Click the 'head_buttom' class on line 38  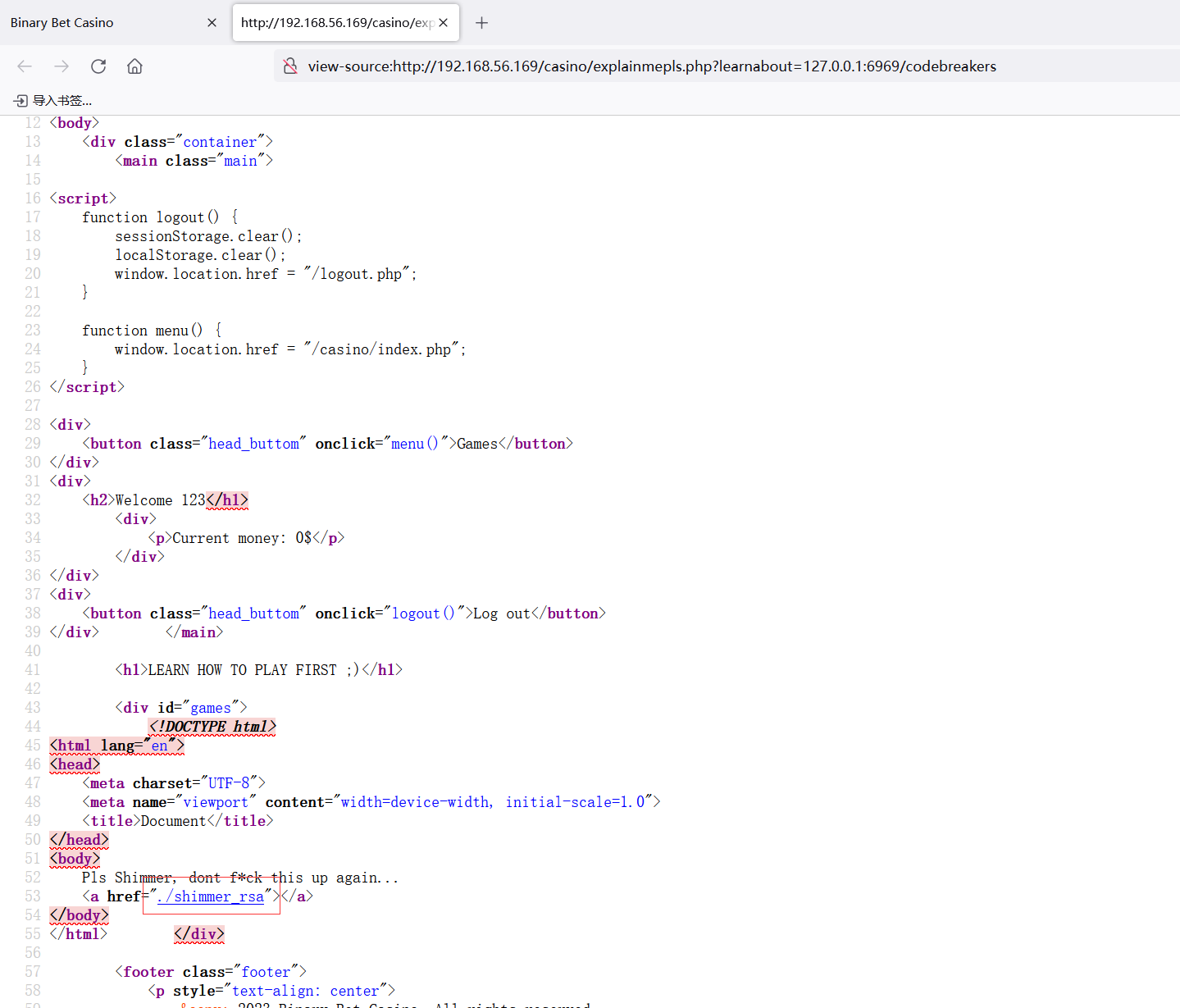253,613
